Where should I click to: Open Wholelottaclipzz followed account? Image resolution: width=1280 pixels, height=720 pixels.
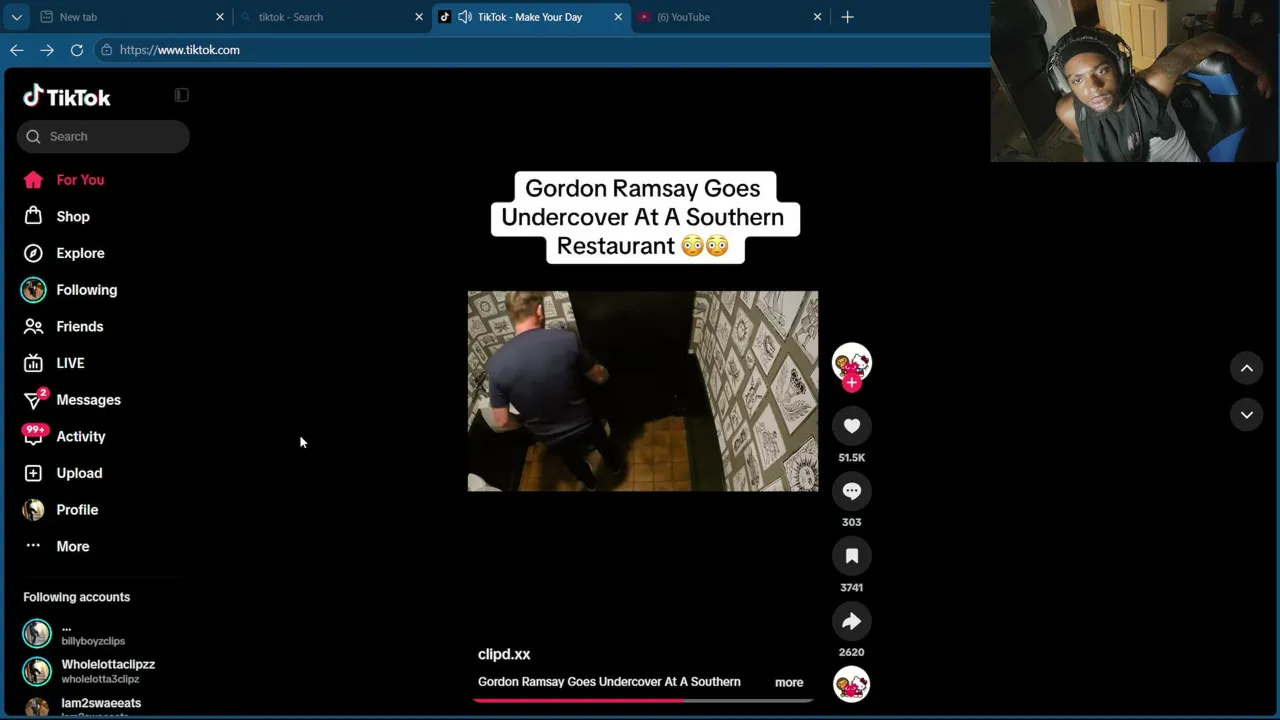(89, 671)
